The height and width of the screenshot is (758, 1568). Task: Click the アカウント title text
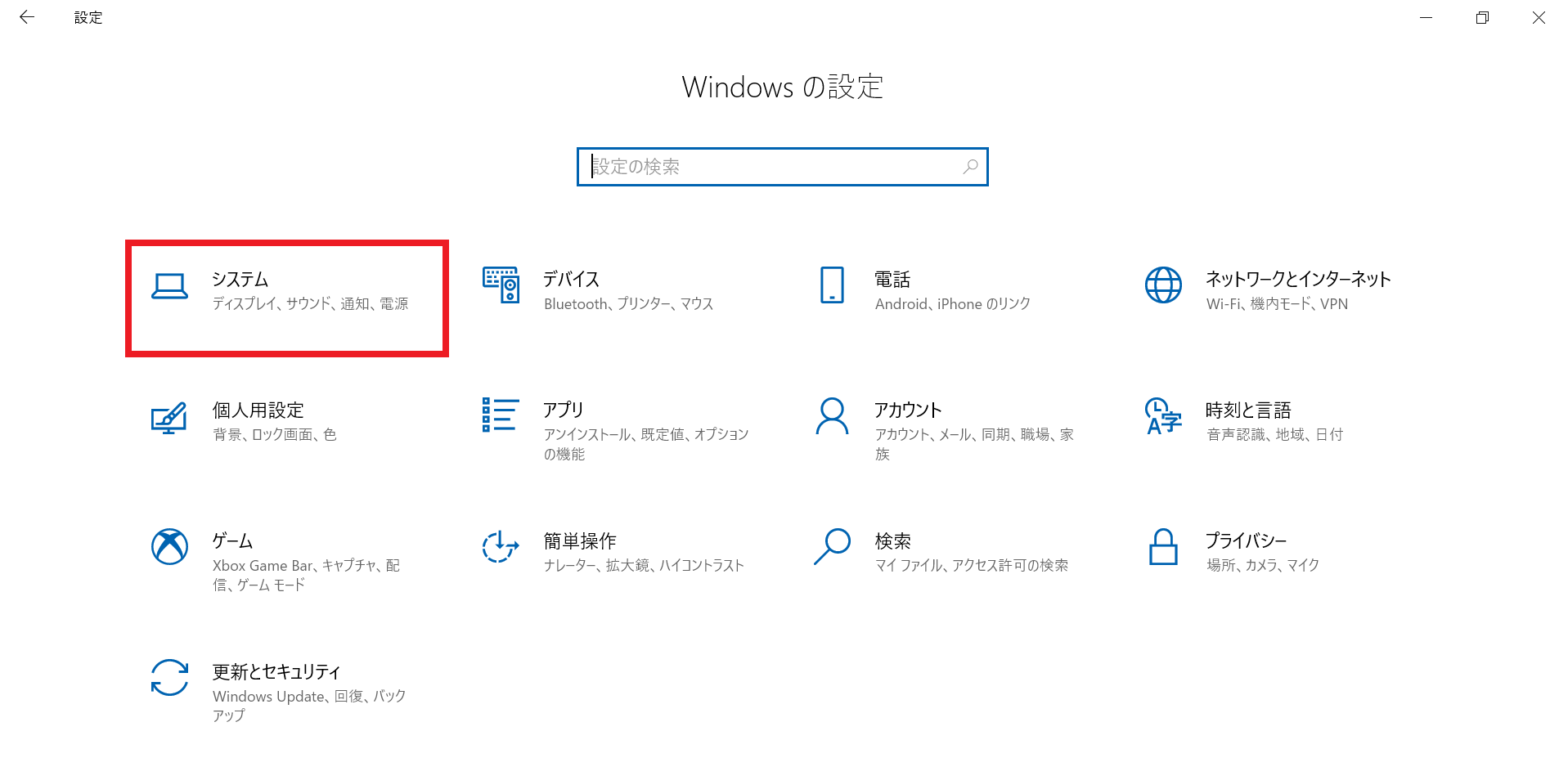pyautogui.click(x=908, y=410)
